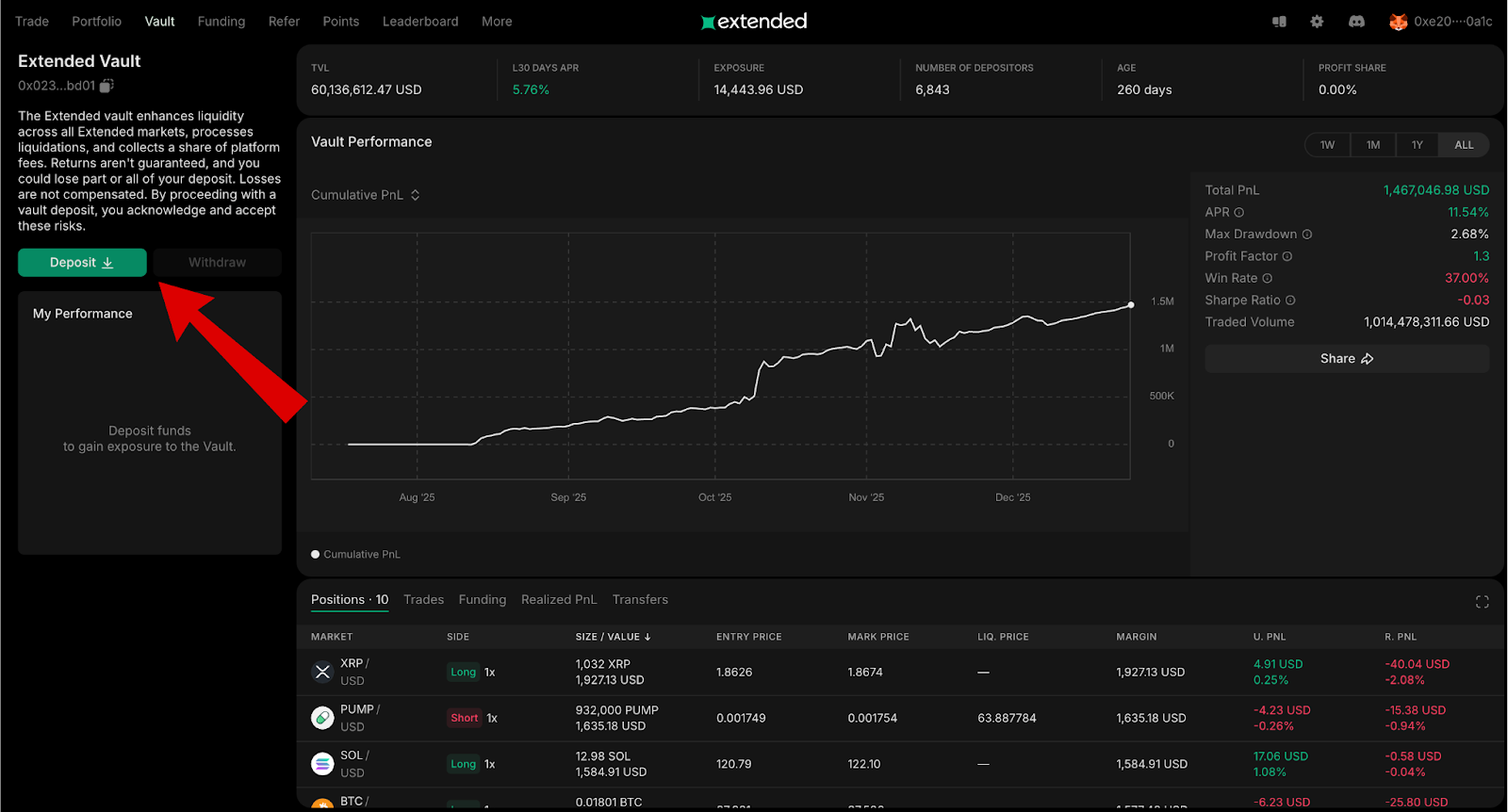Select the 1W time range
This screenshot has height=812, width=1508.
click(1327, 145)
